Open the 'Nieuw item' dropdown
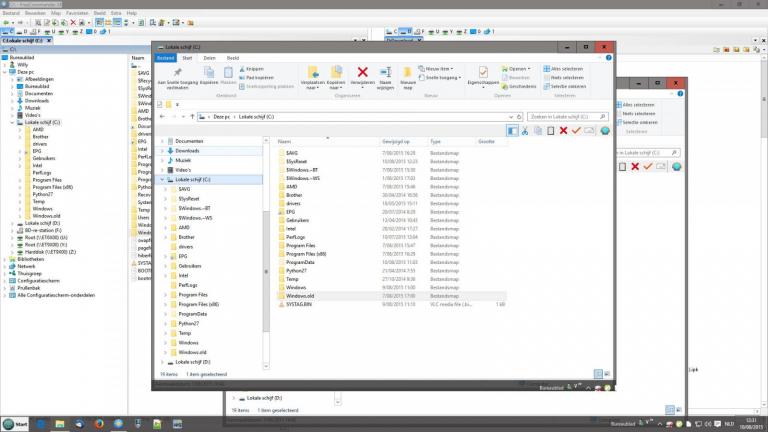The height and width of the screenshot is (432, 768). [438, 69]
